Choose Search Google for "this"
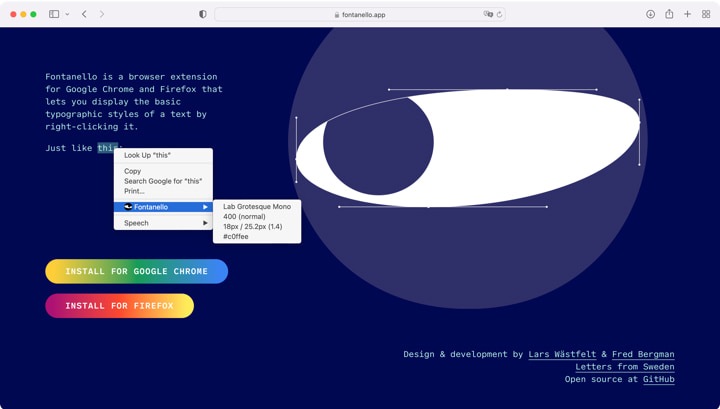This screenshot has height=409, width=720. pyautogui.click(x=163, y=181)
